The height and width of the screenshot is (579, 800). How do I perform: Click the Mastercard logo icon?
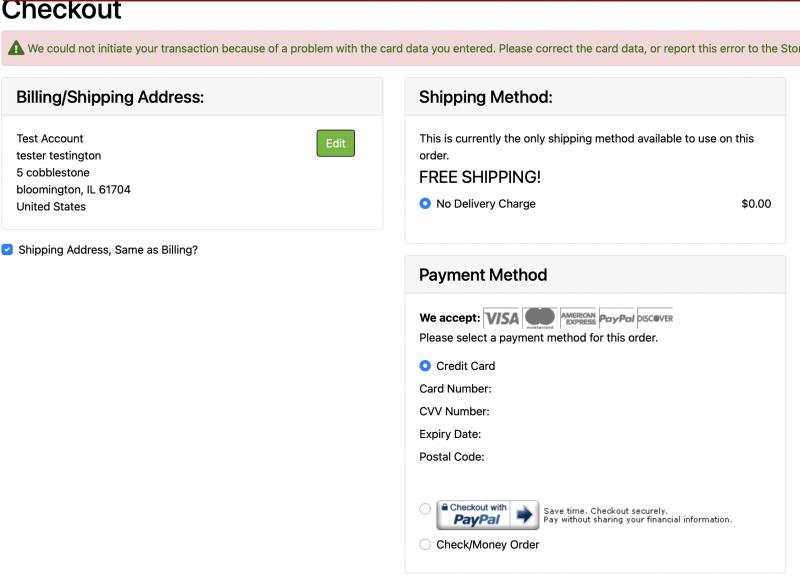[x=540, y=318]
